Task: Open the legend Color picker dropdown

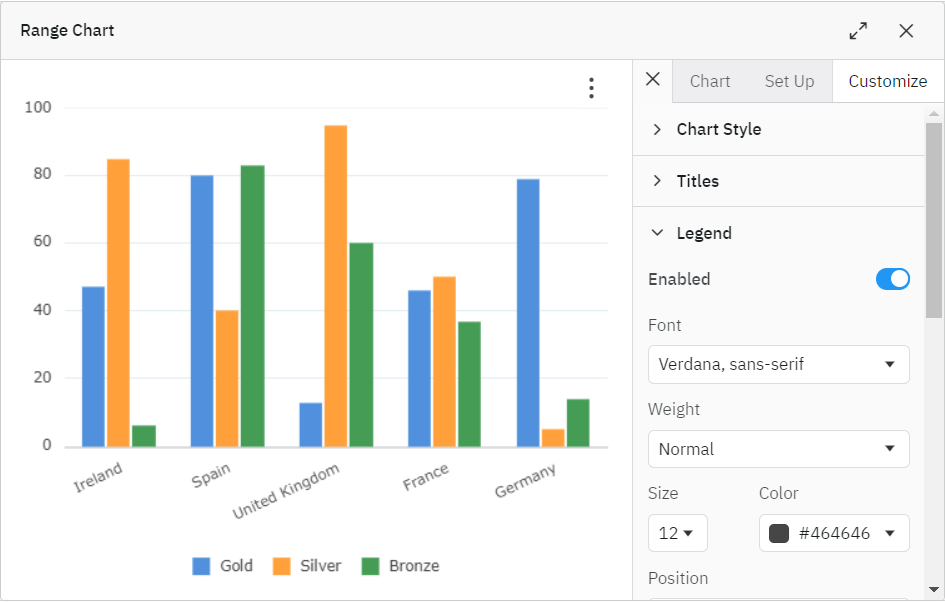Action: tap(834, 533)
